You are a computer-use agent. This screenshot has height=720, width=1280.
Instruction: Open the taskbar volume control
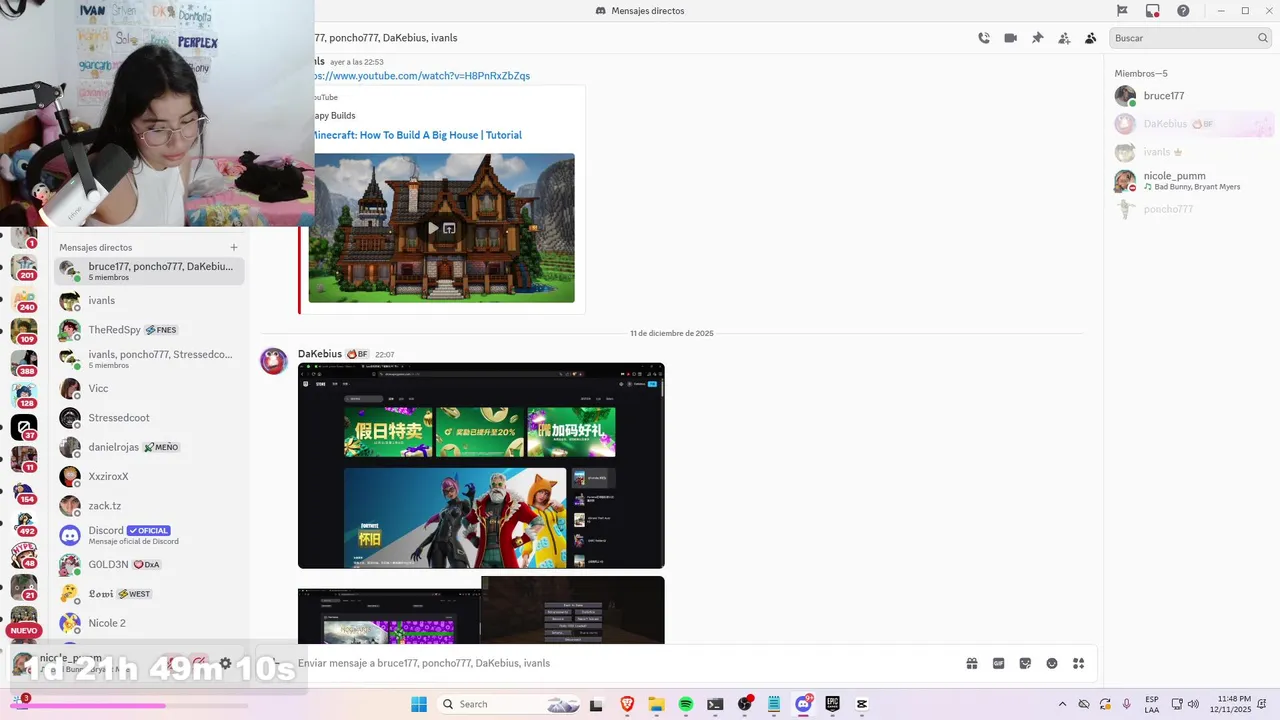[x=1193, y=704]
